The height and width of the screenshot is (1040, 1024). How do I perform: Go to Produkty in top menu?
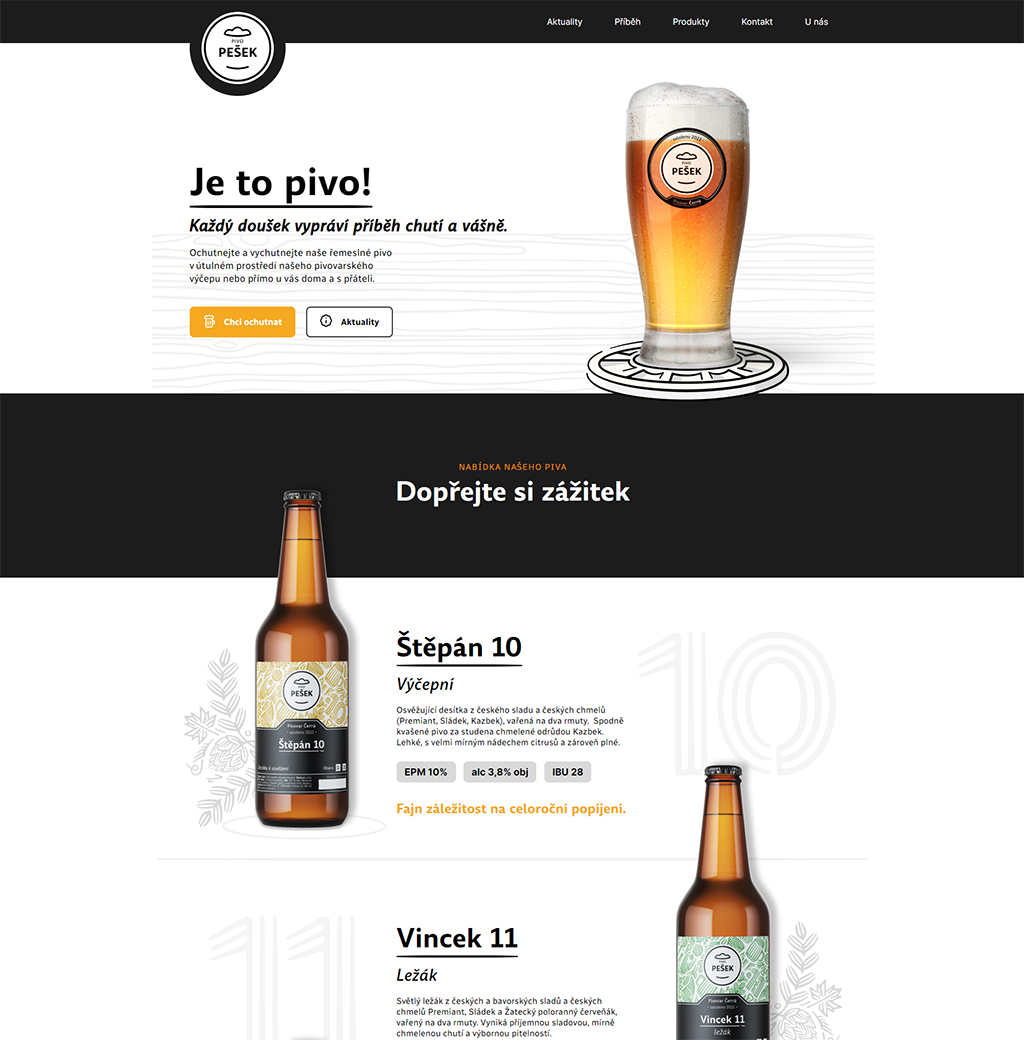click(691, 22)
